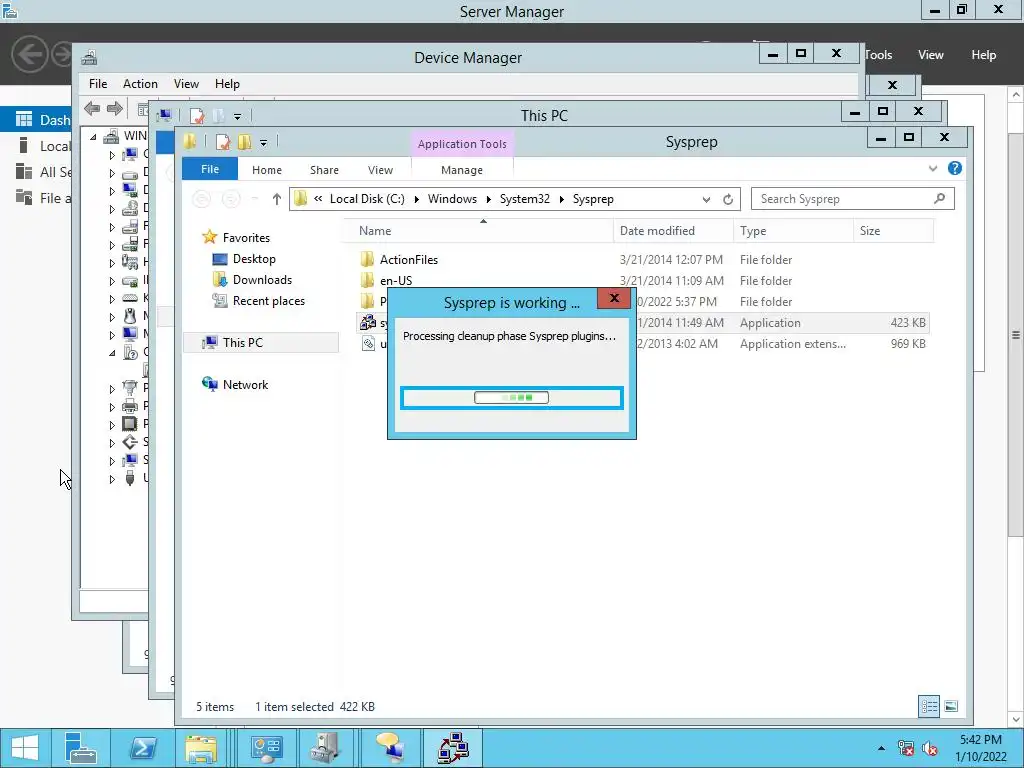The width and height of the screenshot is (1024, 768).
Task: Open Server Manager View menu
Action: tap(931, 55)
